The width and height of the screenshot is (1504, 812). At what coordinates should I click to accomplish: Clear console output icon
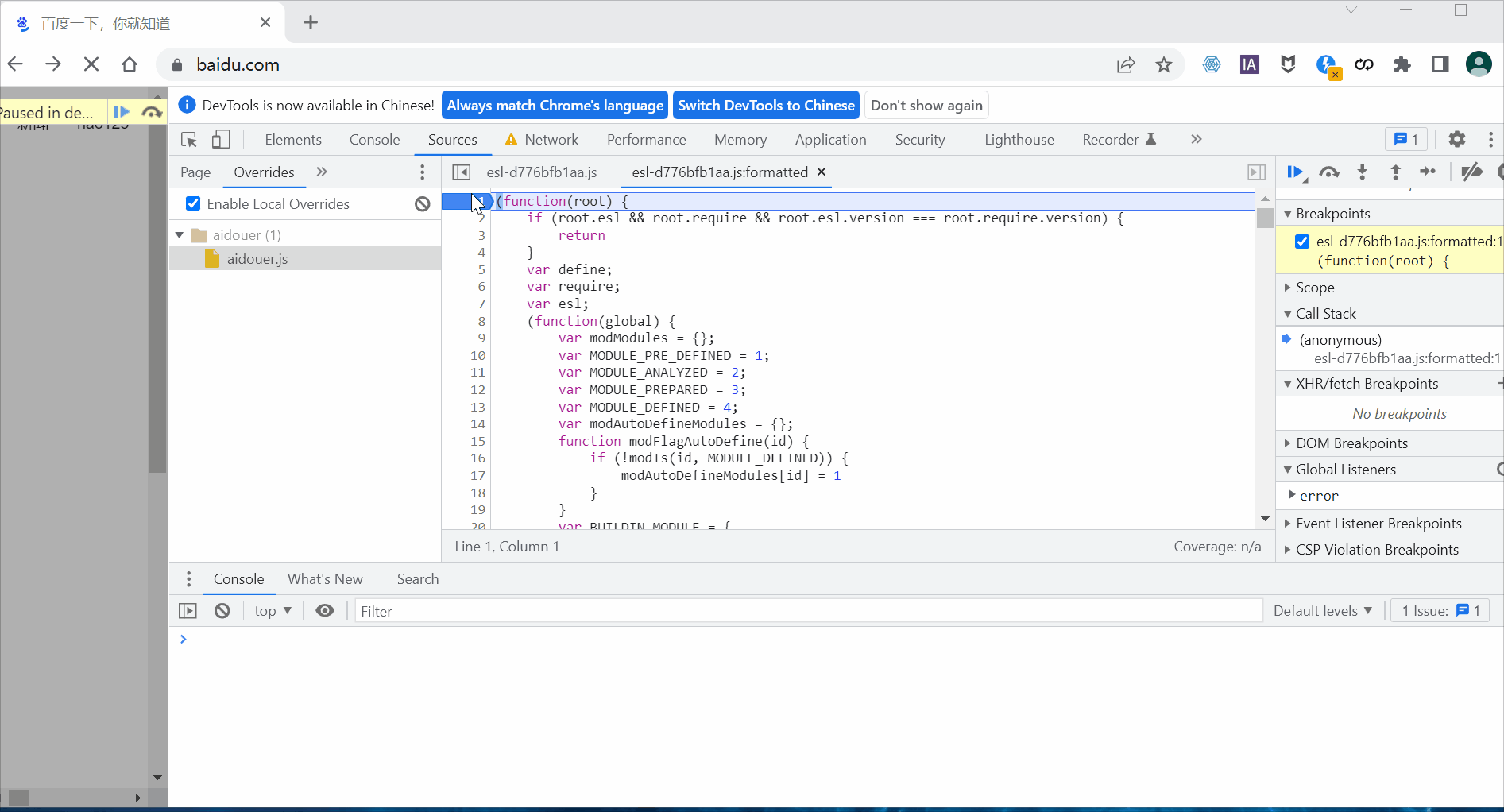pyautogui.click(x=222, y=610)
